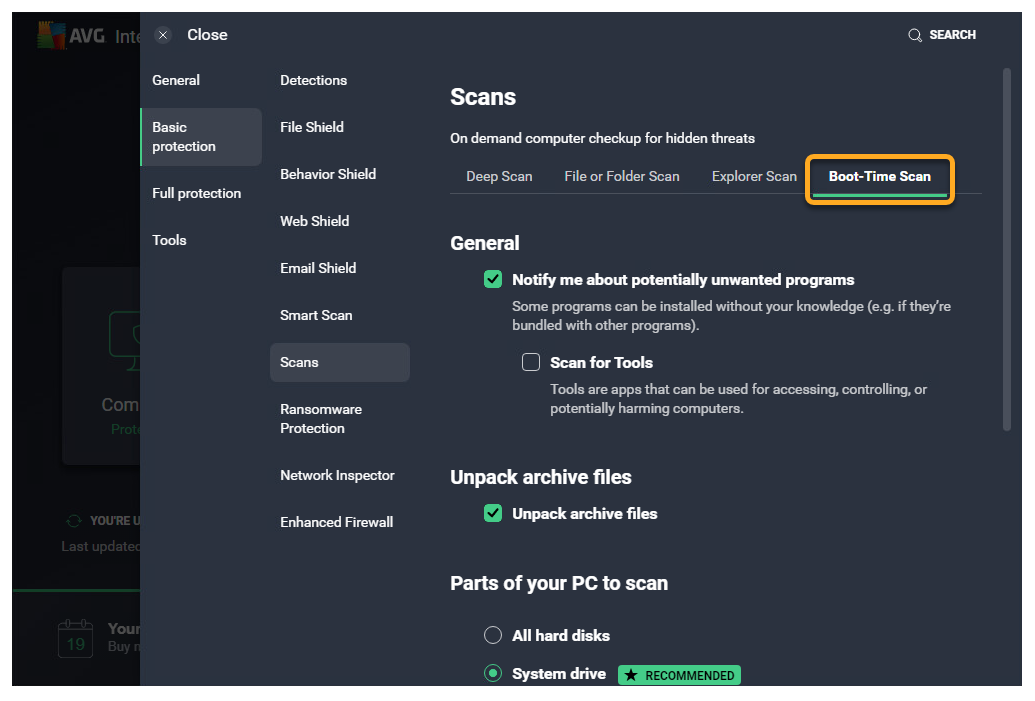Select the All hard disks option
This screenshot has width=1035, height=701.
493,635
